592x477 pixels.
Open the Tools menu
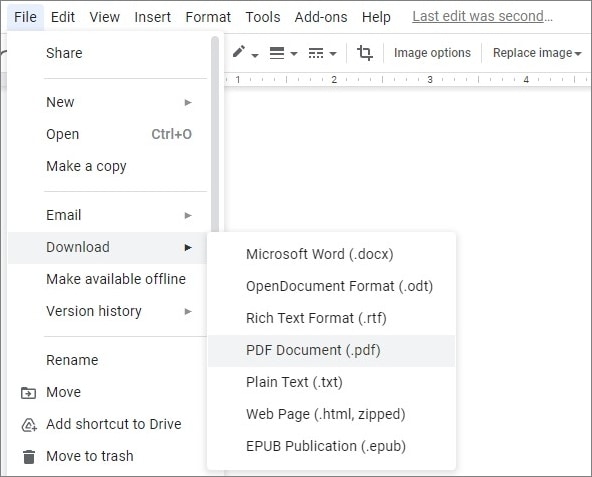pyautogui.click(x=263, y=17)
